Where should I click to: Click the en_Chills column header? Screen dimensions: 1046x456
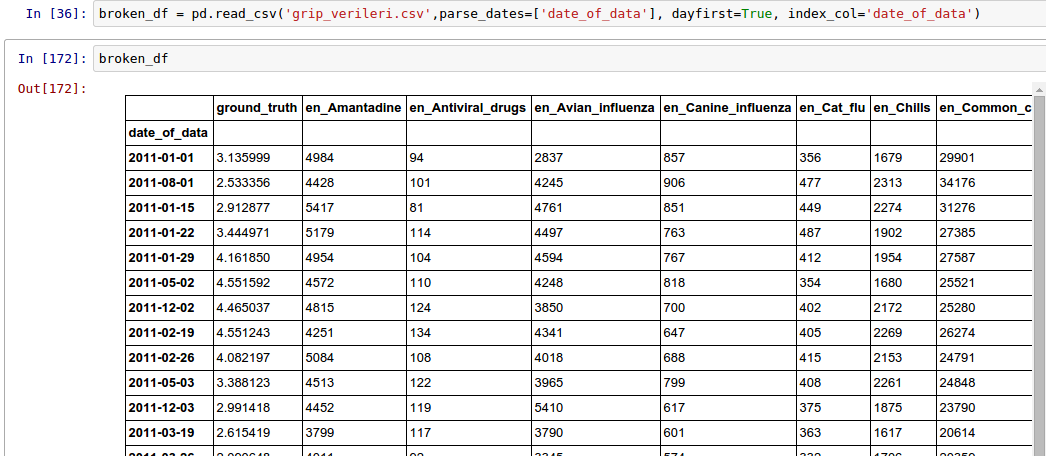(x=901, y=108)
